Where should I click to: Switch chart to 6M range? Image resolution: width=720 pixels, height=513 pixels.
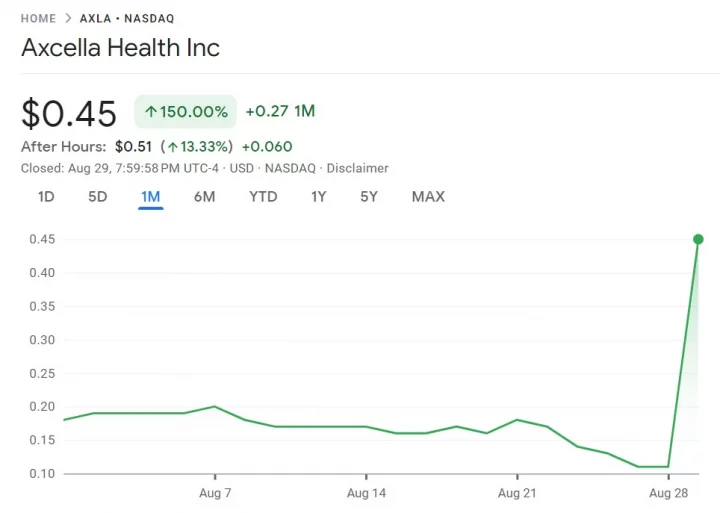pyautogui.click(x=204, y=197)
